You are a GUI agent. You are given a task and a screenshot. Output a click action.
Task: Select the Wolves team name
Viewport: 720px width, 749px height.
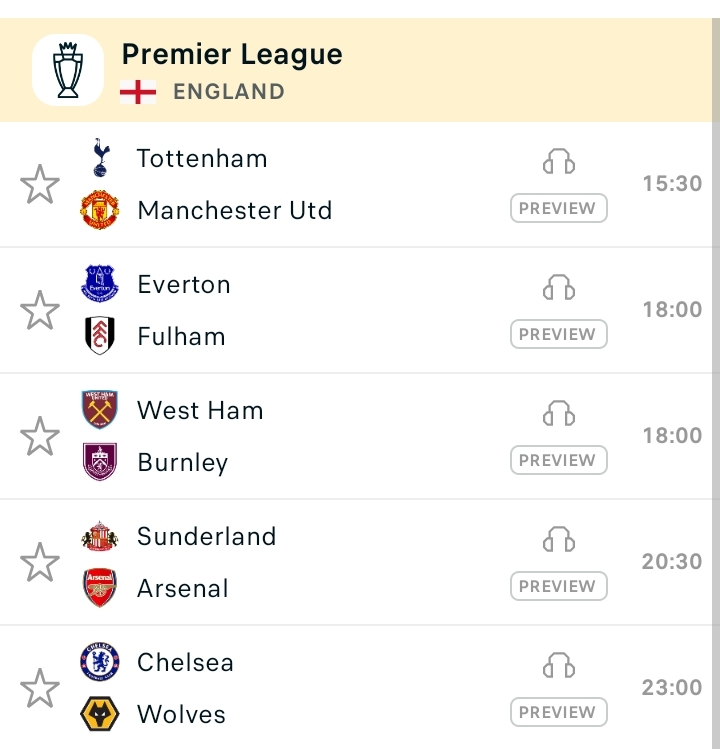pos(181,714)
